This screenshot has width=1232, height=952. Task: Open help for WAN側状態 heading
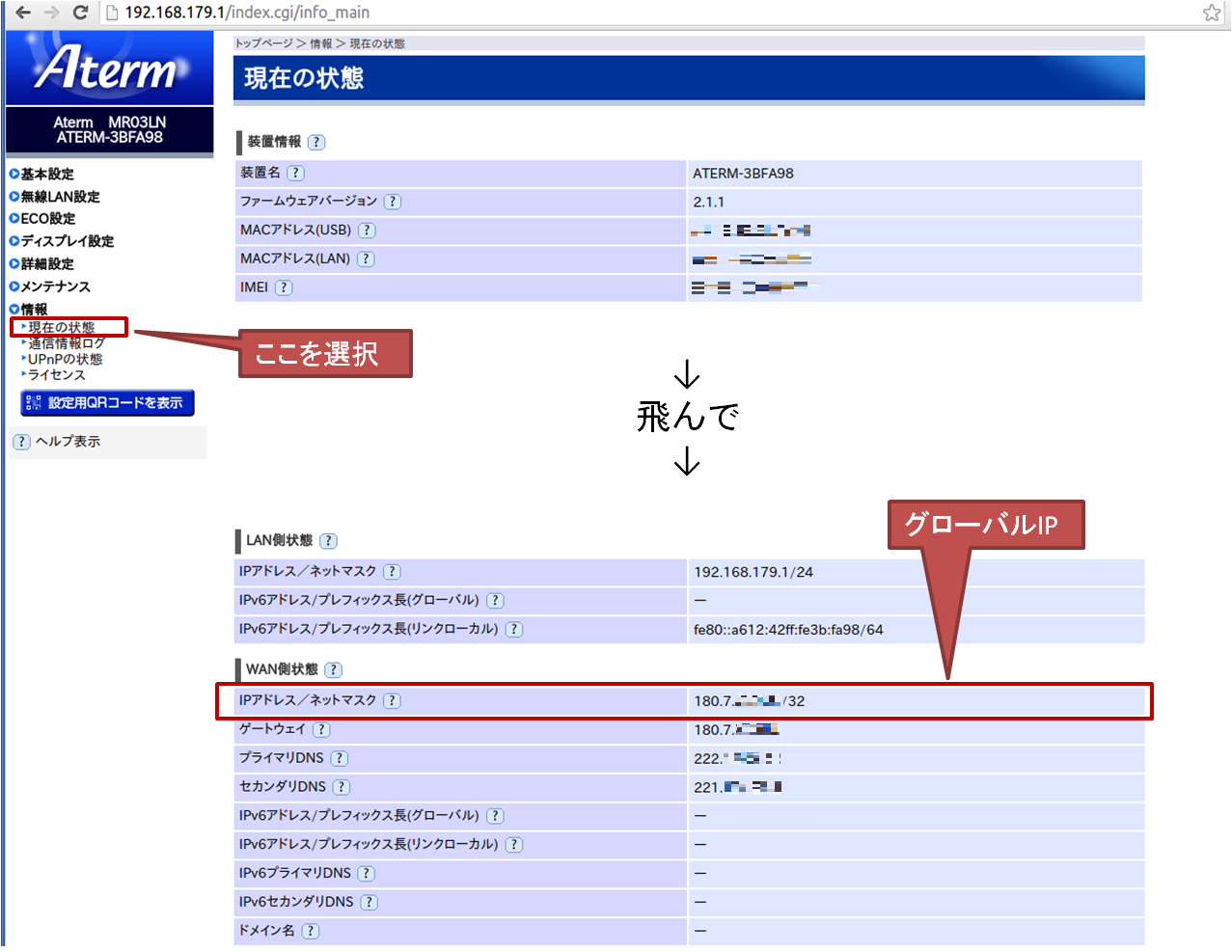333,669
